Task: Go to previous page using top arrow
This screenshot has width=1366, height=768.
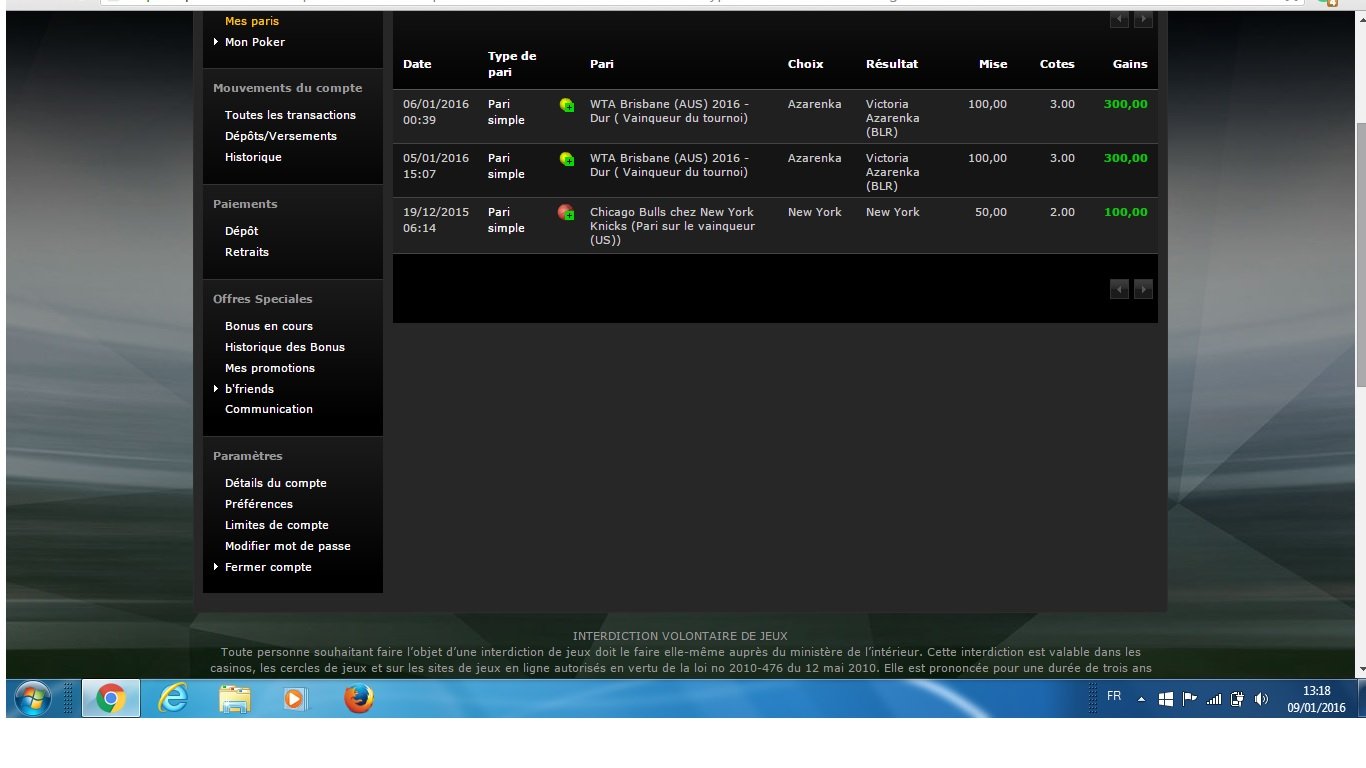Action: pos(1119,19)
